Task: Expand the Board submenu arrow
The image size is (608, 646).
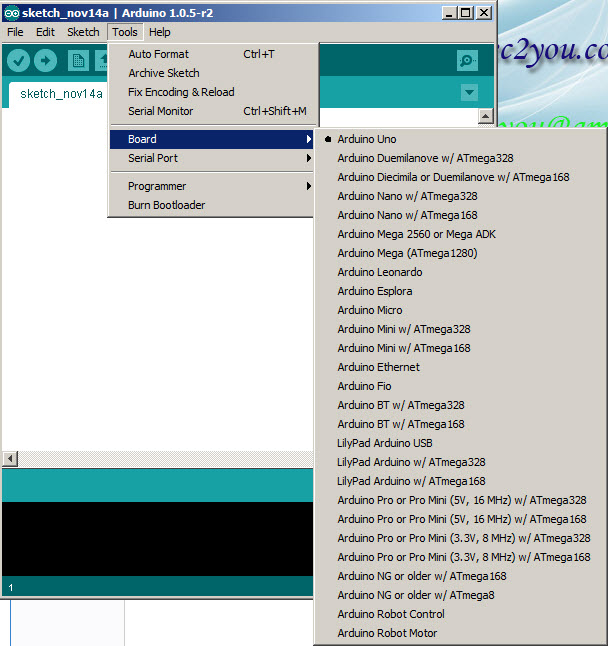Action: [x=309, y=139]
